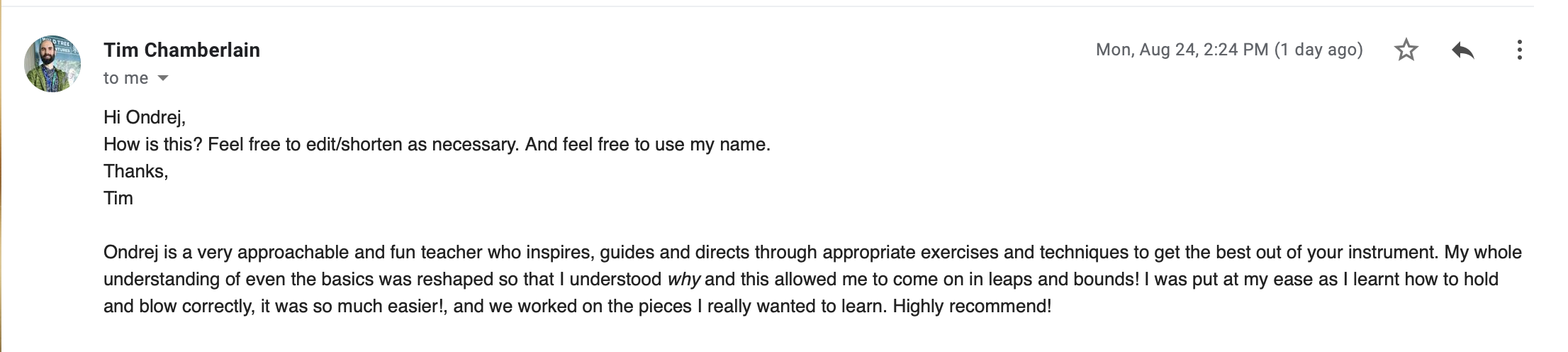Click "And feel free to use my name."
The width and height of the screenshot is (1568, 352).
[x=647, y=144]
